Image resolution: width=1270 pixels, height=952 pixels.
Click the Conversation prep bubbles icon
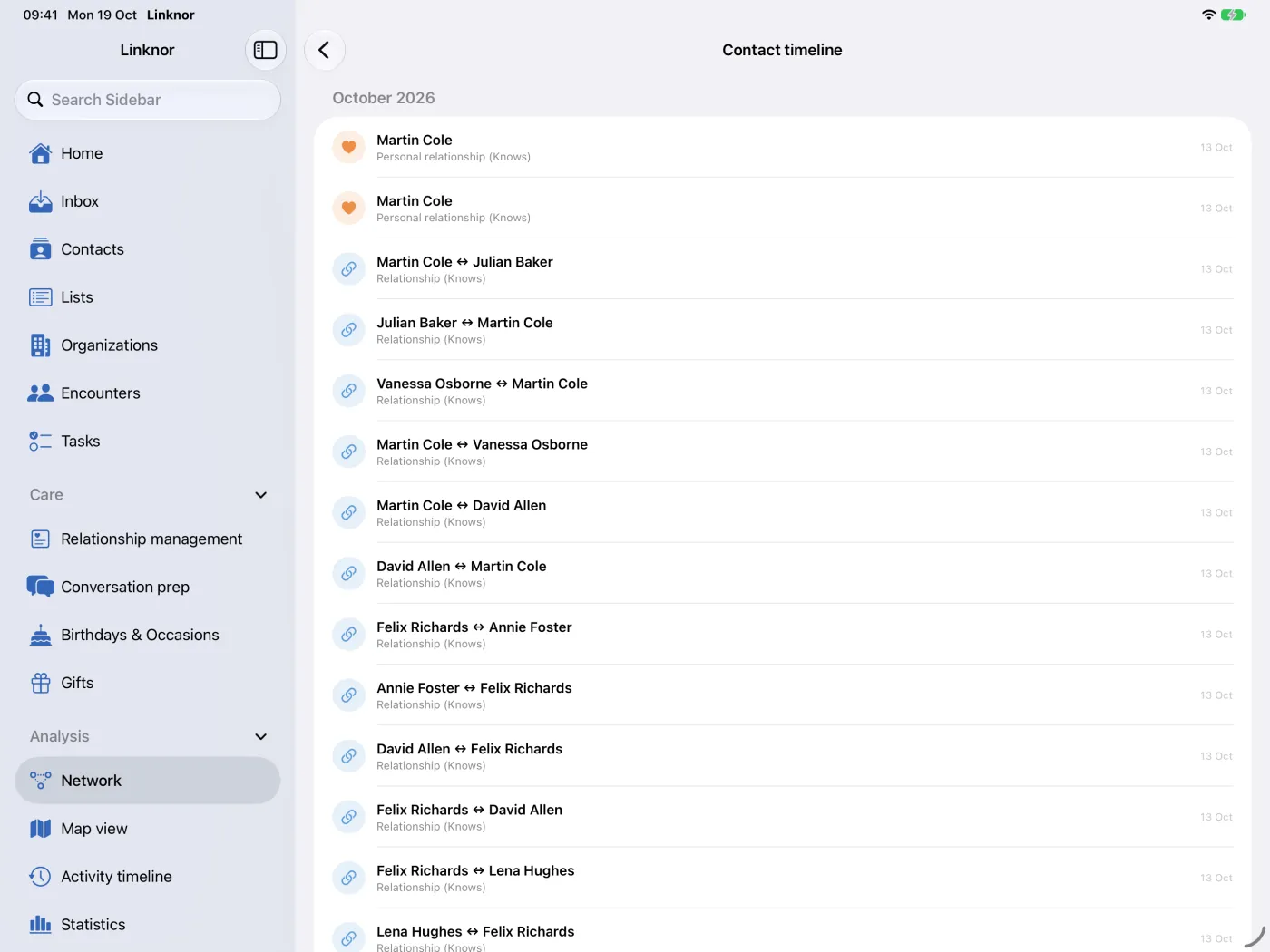pyautogui.click(x=40, y=588)
